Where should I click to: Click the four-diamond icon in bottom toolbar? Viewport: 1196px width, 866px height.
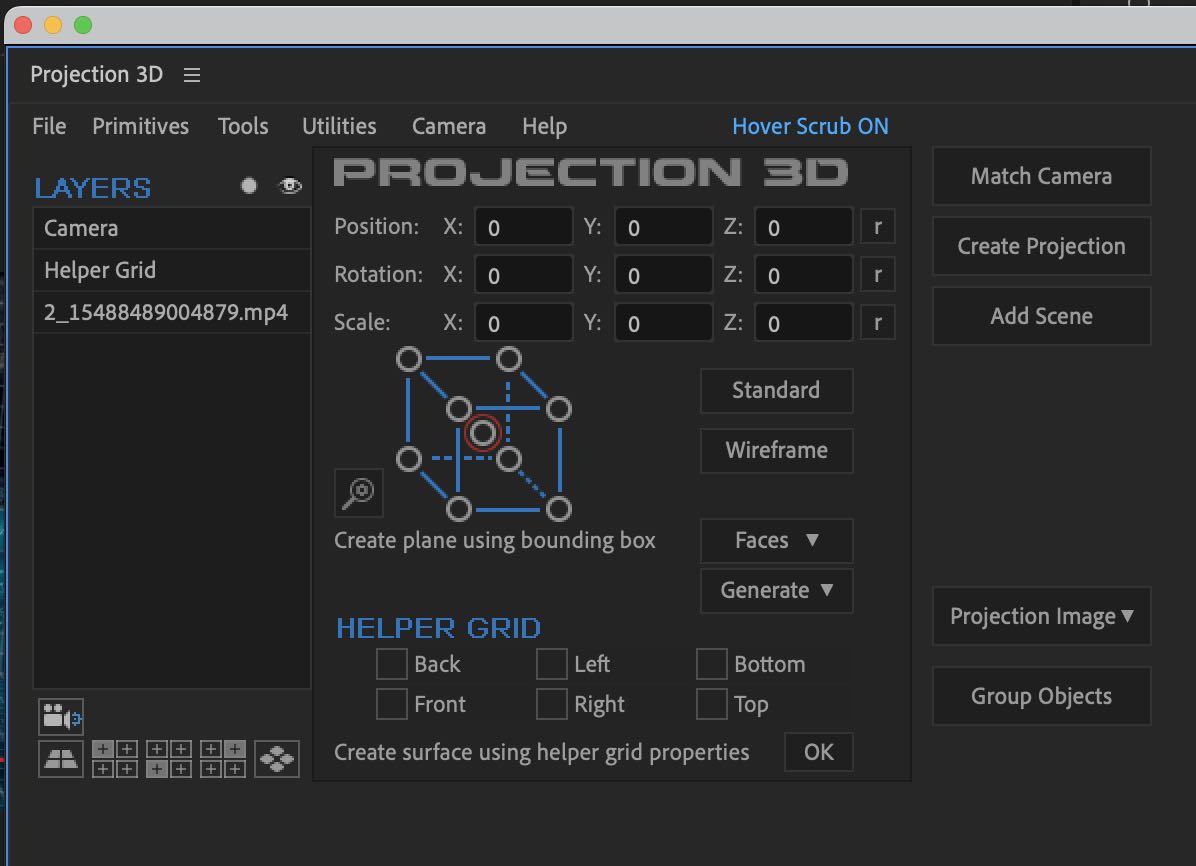pos(277,759)
